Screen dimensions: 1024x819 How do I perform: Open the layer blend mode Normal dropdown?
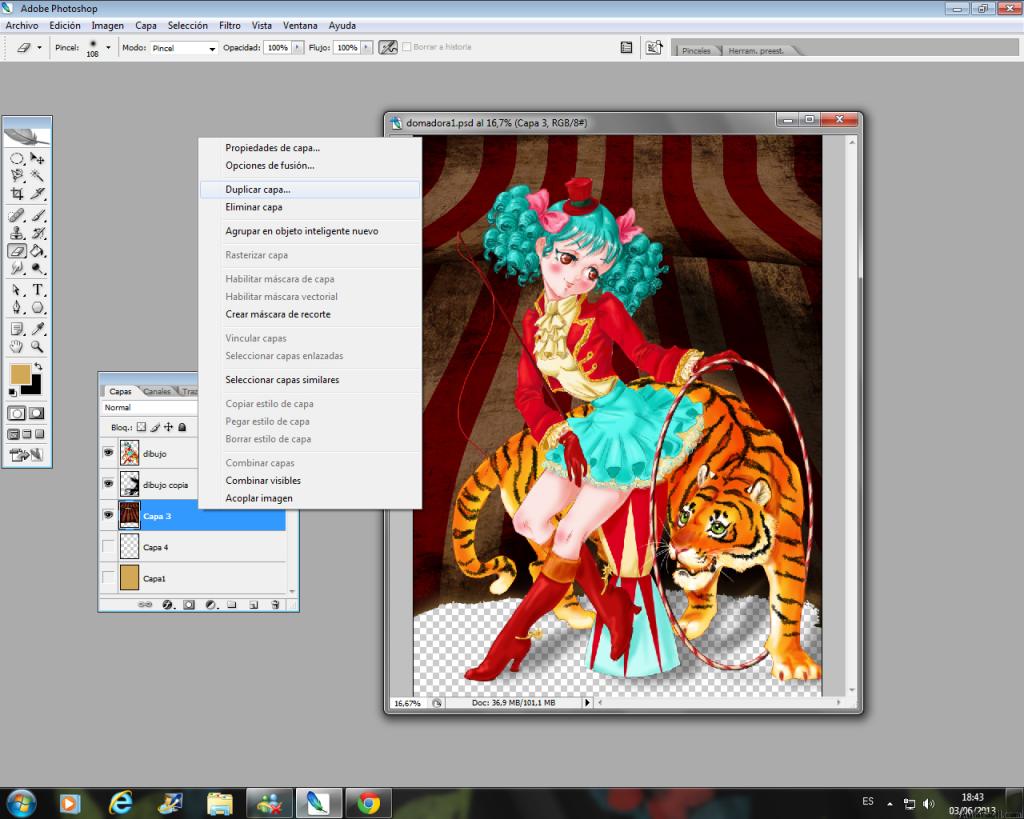point(150,408)
